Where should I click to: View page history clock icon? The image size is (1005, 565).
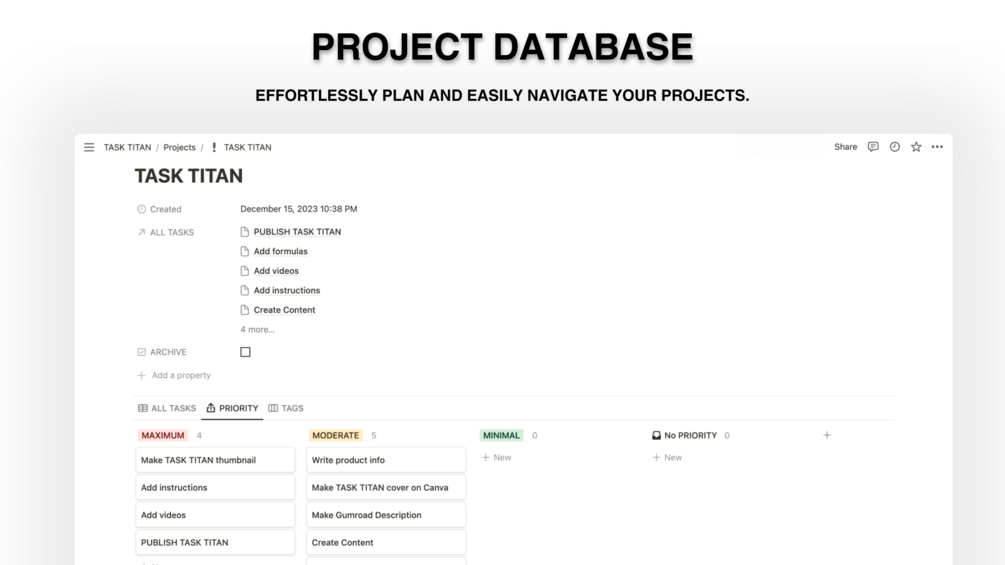coord(895,147)
